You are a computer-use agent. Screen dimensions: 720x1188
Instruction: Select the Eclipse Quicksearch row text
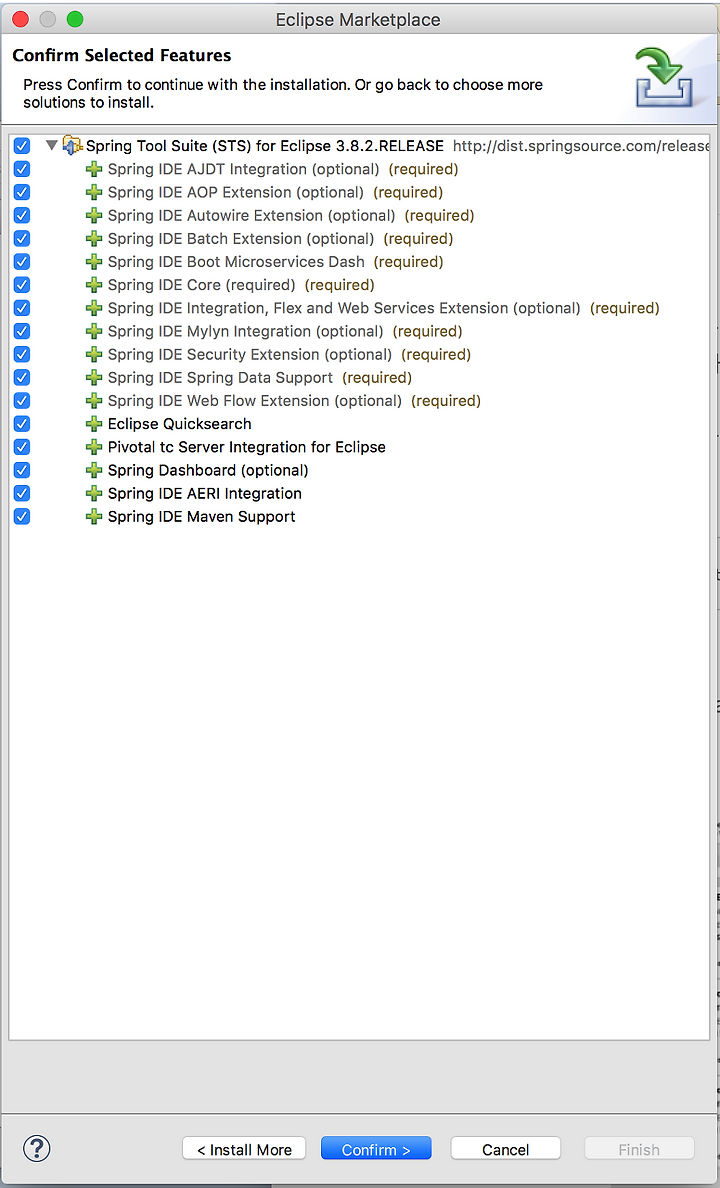(x=180, y=424)
